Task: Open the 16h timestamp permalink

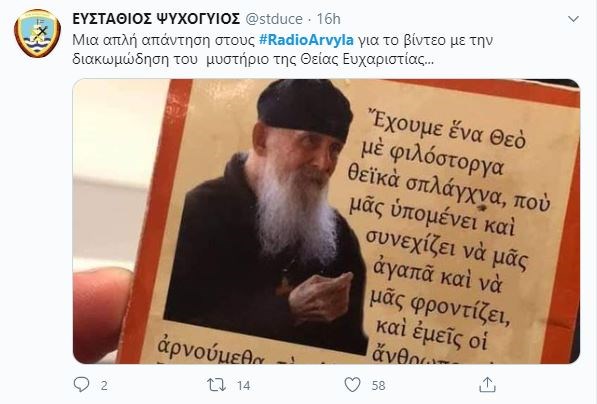Action: 328,19
